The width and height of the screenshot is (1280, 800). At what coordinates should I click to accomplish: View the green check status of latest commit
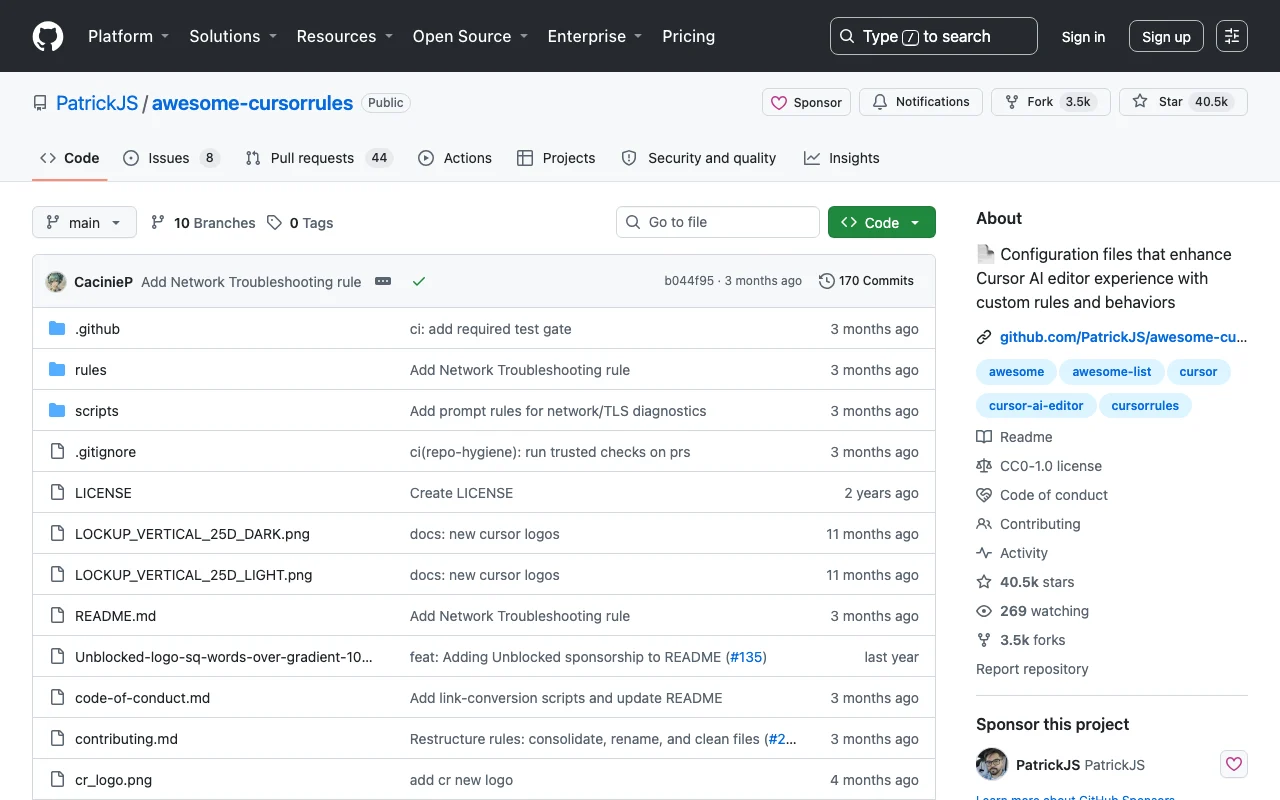pyautogui.click(x=419, y=281)
